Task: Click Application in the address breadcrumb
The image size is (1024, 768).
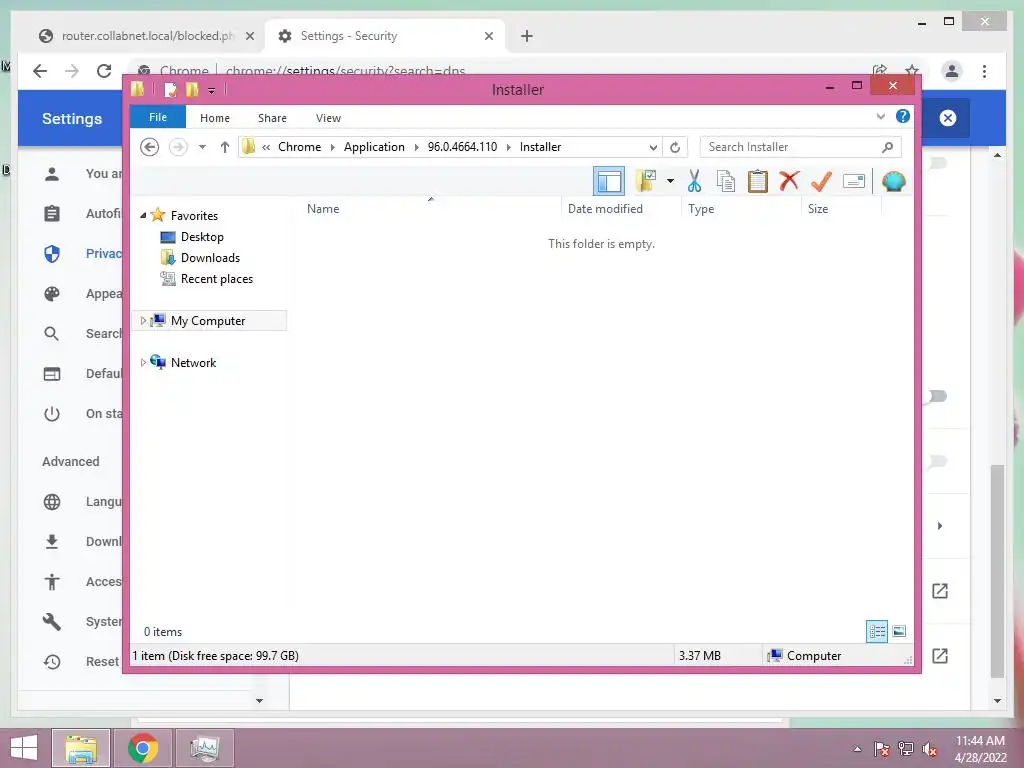Action: (x=374, y=147)
